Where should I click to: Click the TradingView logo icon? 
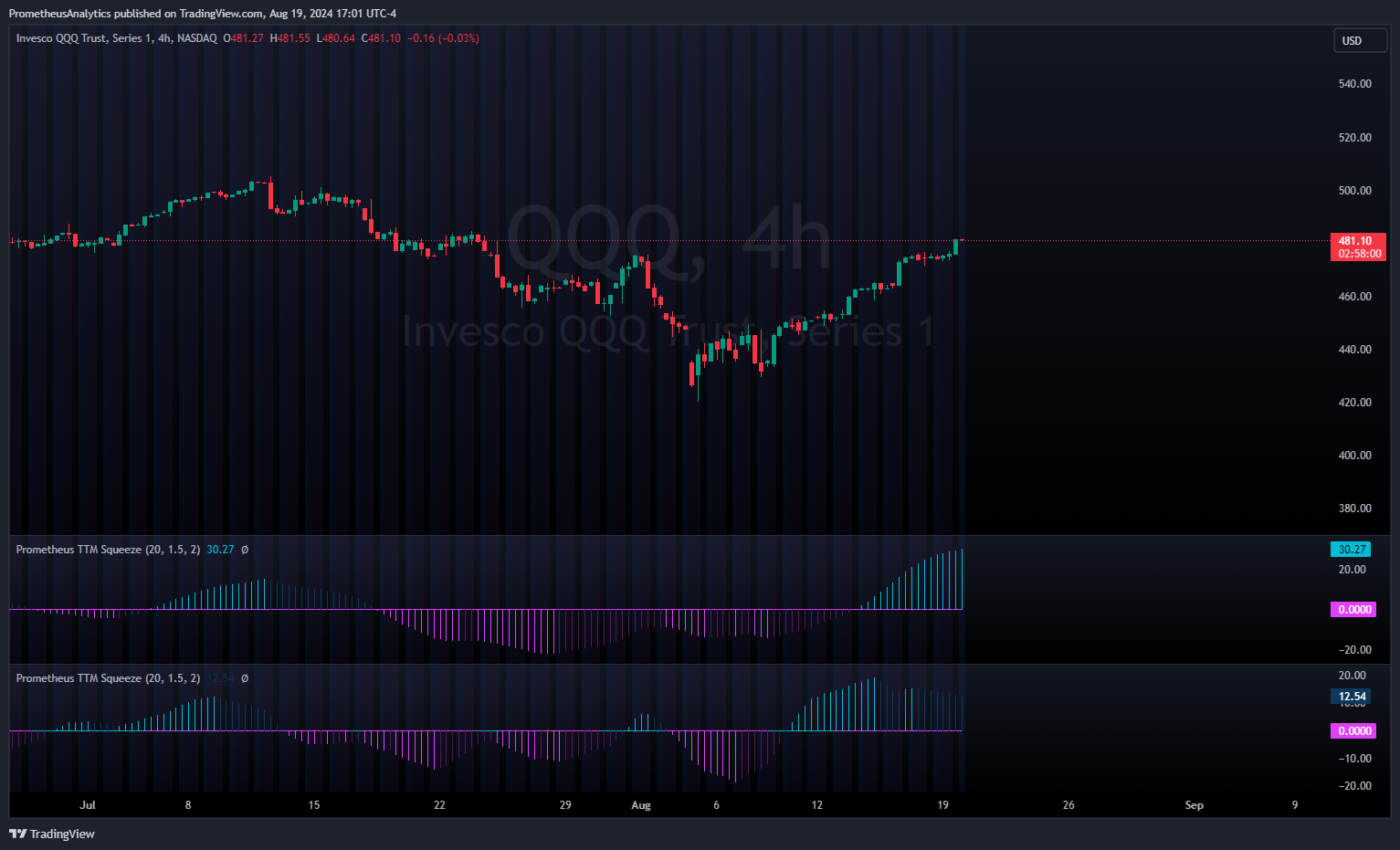[17, 834]
